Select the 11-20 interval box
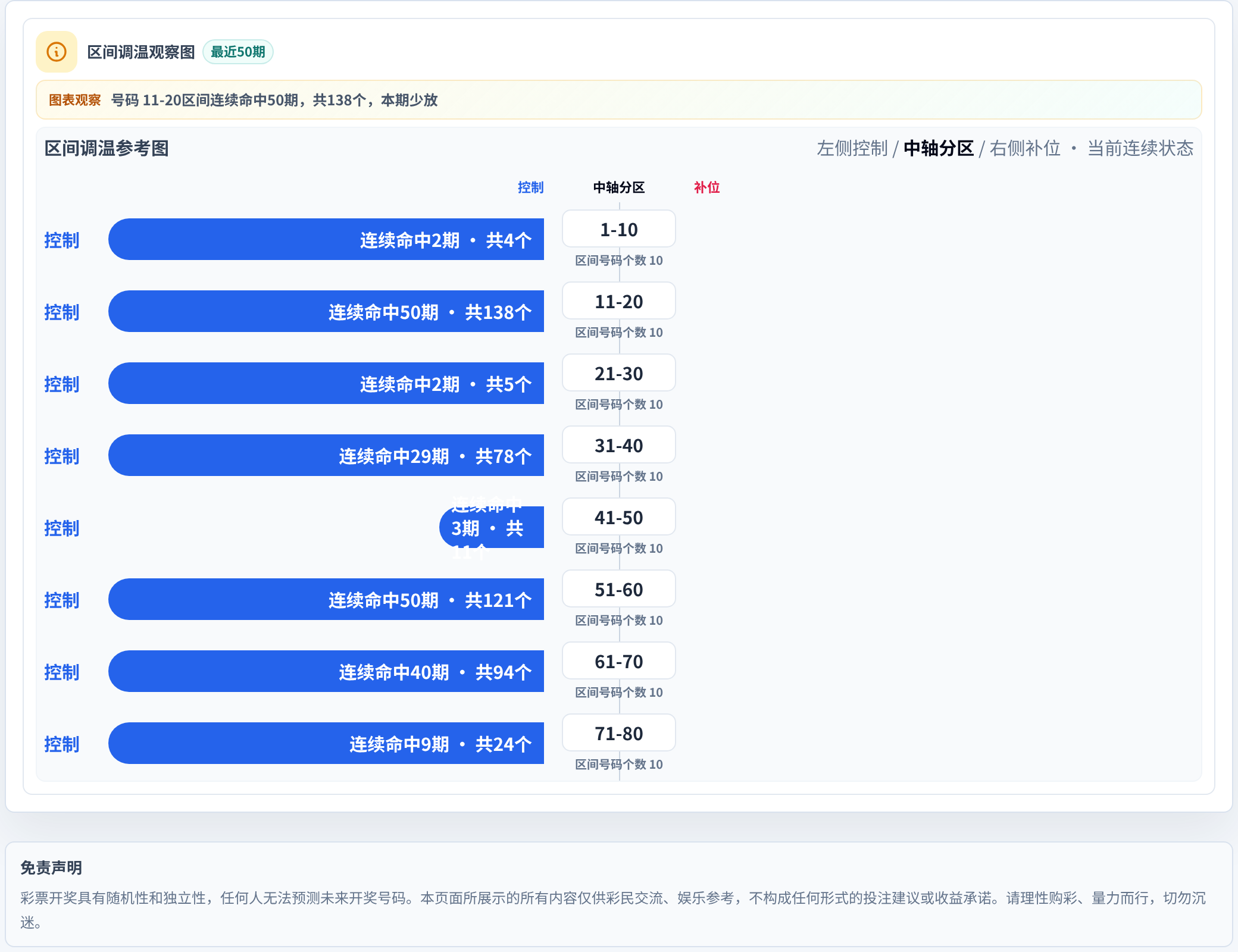 click(x=619, y=301)
